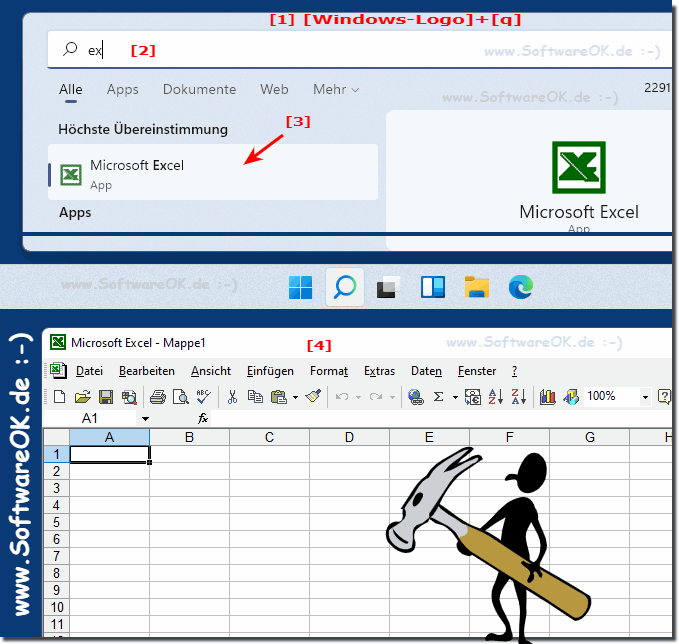The height and width of the screenshot is (644, 679).
Task: Activate the Format Painter brush icon
Action: (x=313, y=397)
